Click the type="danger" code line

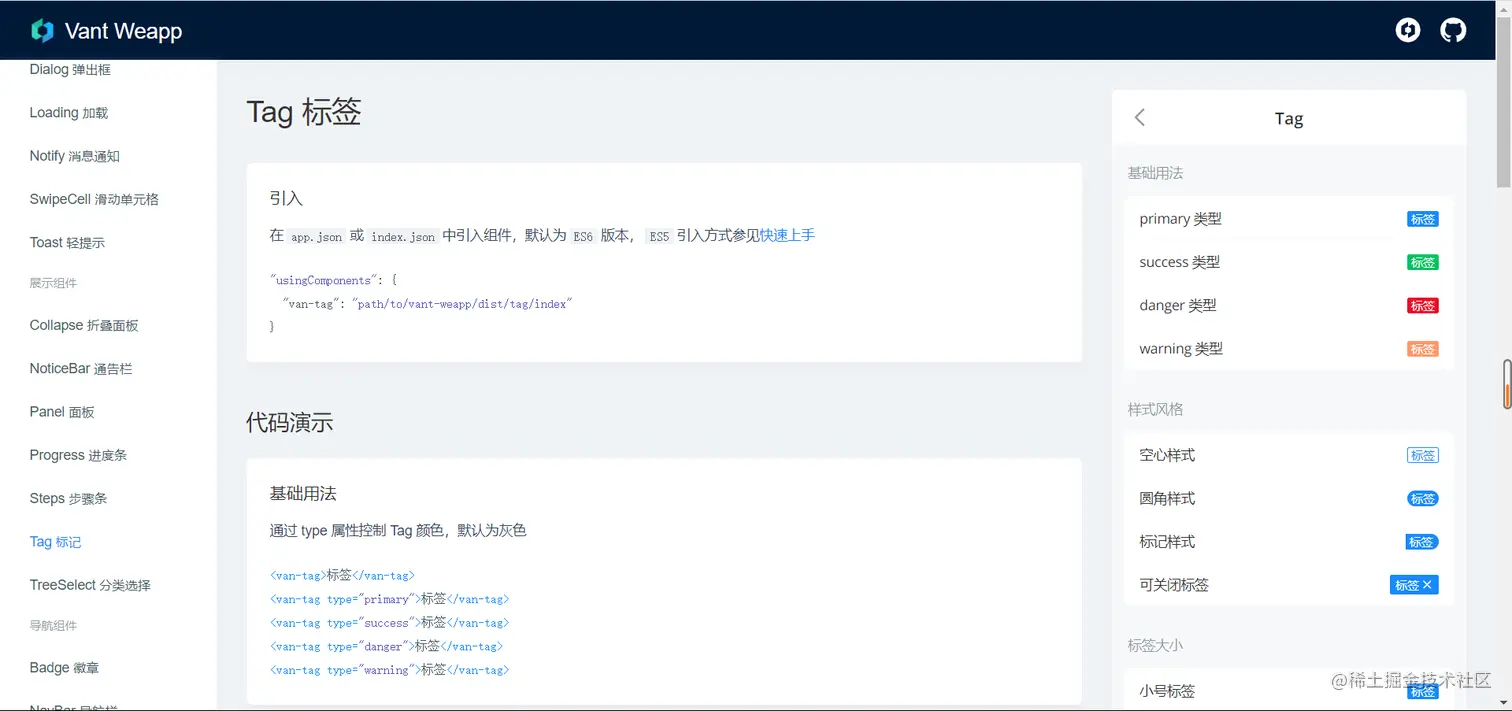[x=386, y=646]
